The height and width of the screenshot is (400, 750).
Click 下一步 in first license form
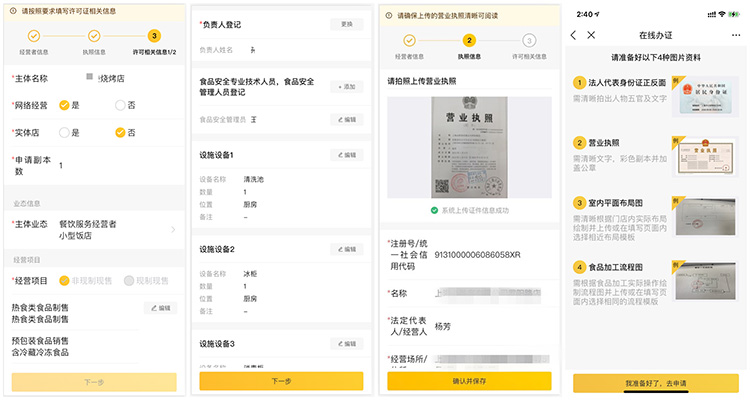click(94, 382)
